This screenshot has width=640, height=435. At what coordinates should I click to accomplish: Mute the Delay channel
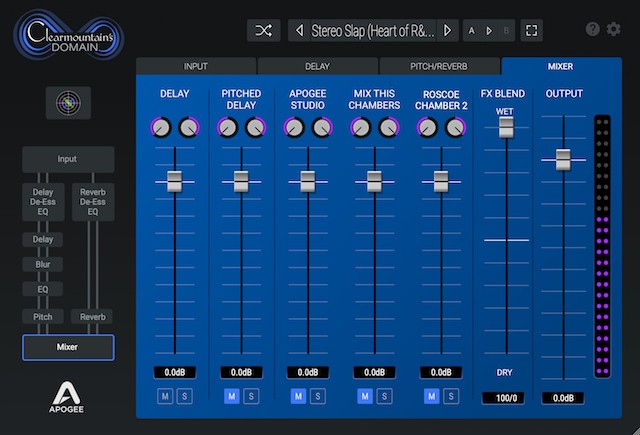166,397
